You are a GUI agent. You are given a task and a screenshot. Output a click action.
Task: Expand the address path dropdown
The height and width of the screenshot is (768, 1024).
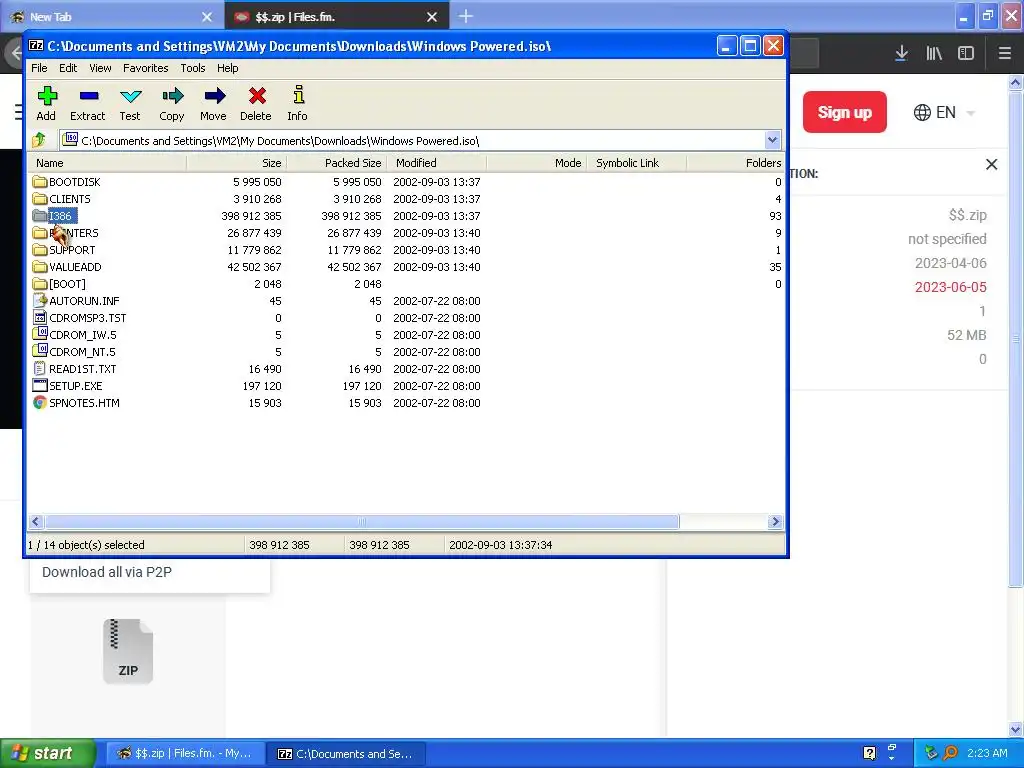click(x=773, y=140)
